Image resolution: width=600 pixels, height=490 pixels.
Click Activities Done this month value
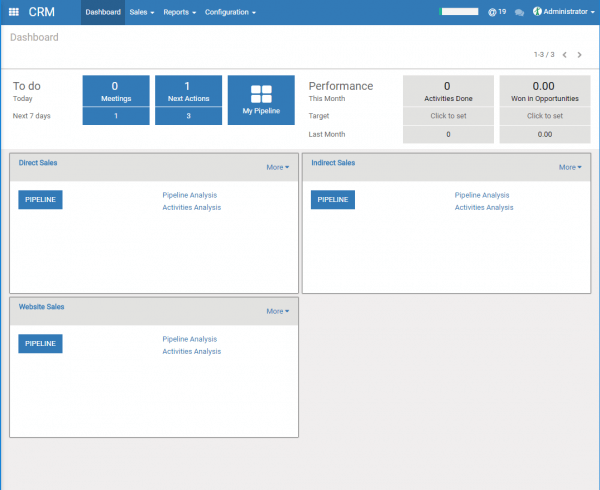point(448,91)
